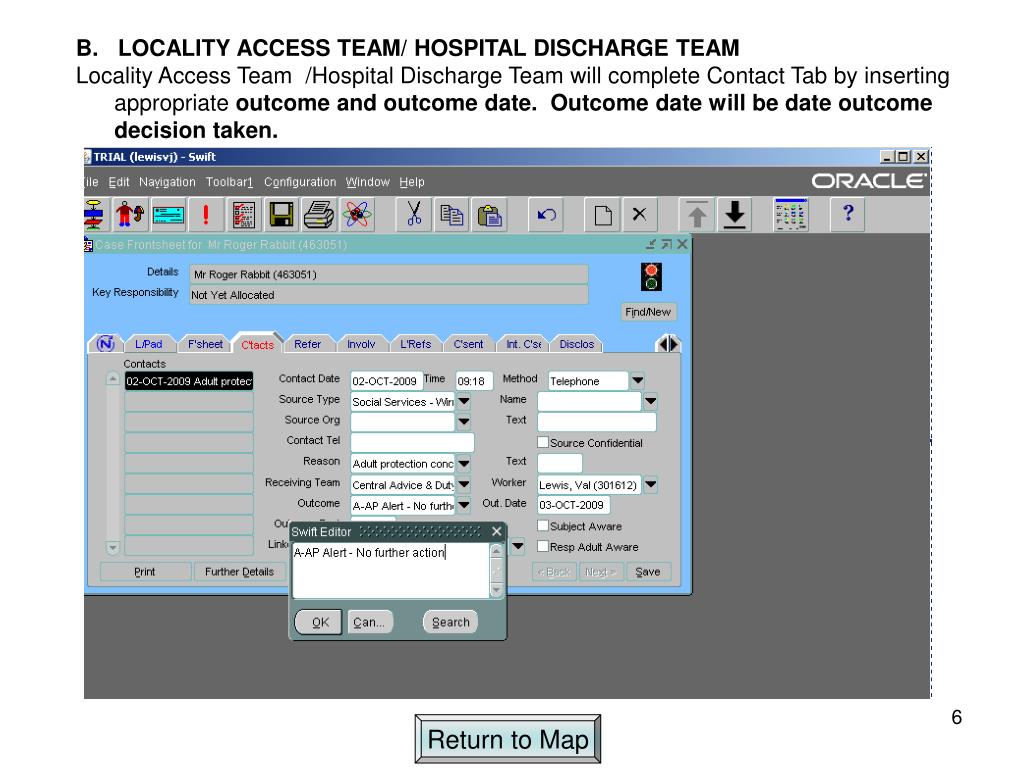Switch to the Involv tab
Screen dimensions: 1024x768
[x=361, y=344]
